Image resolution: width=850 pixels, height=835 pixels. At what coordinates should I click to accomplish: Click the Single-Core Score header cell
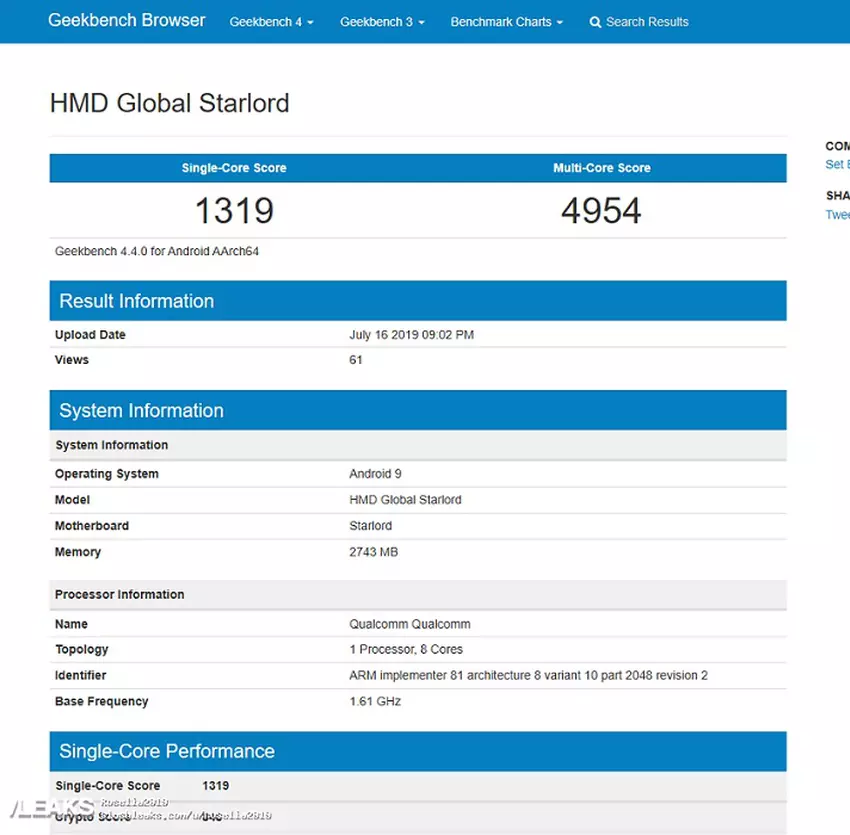(x=234, y=168)
